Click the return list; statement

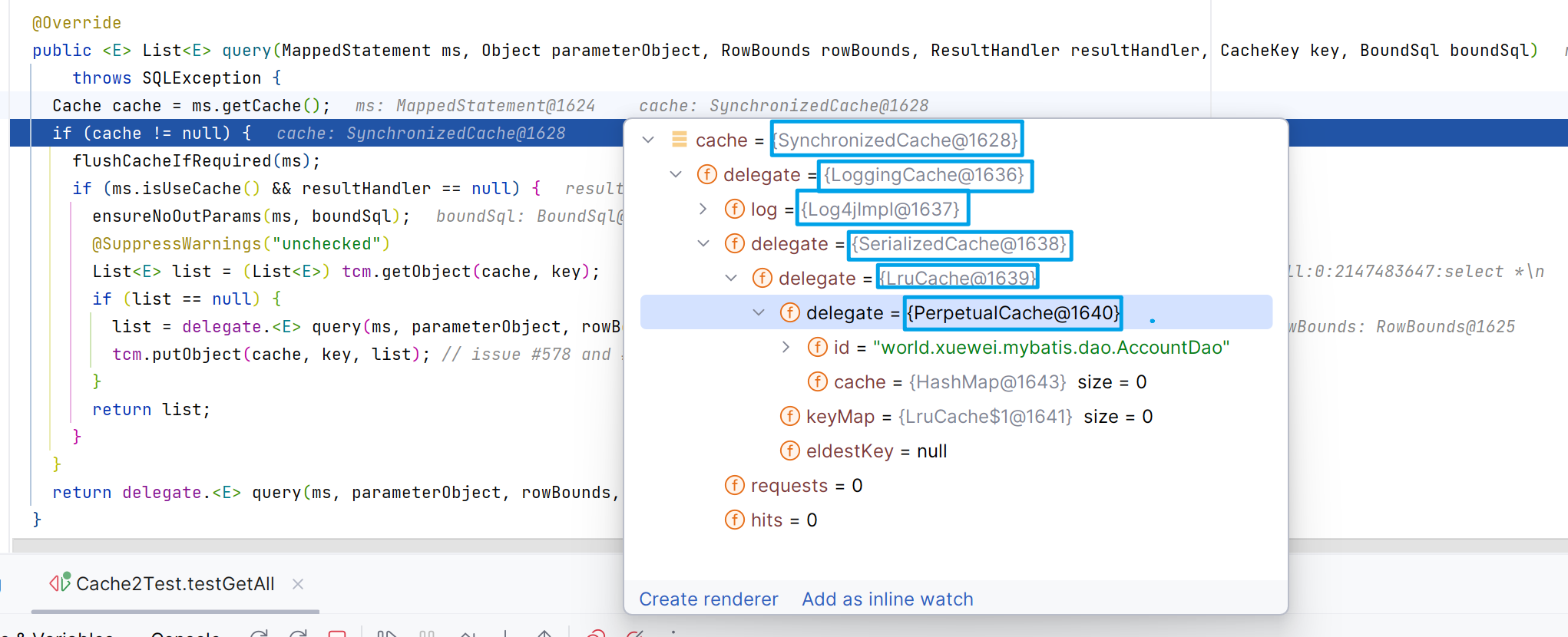click(x=151, y=410)
